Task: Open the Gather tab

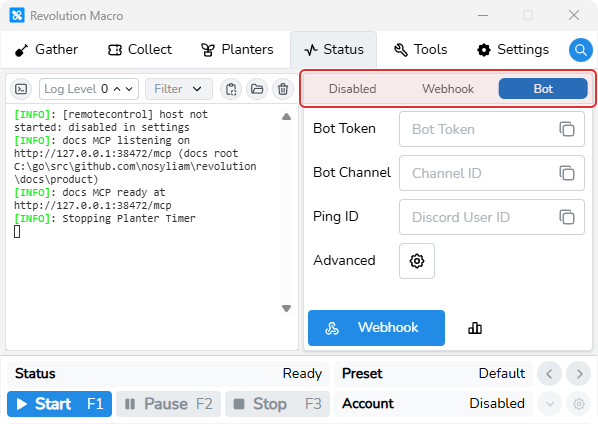Action: point(46,50)
